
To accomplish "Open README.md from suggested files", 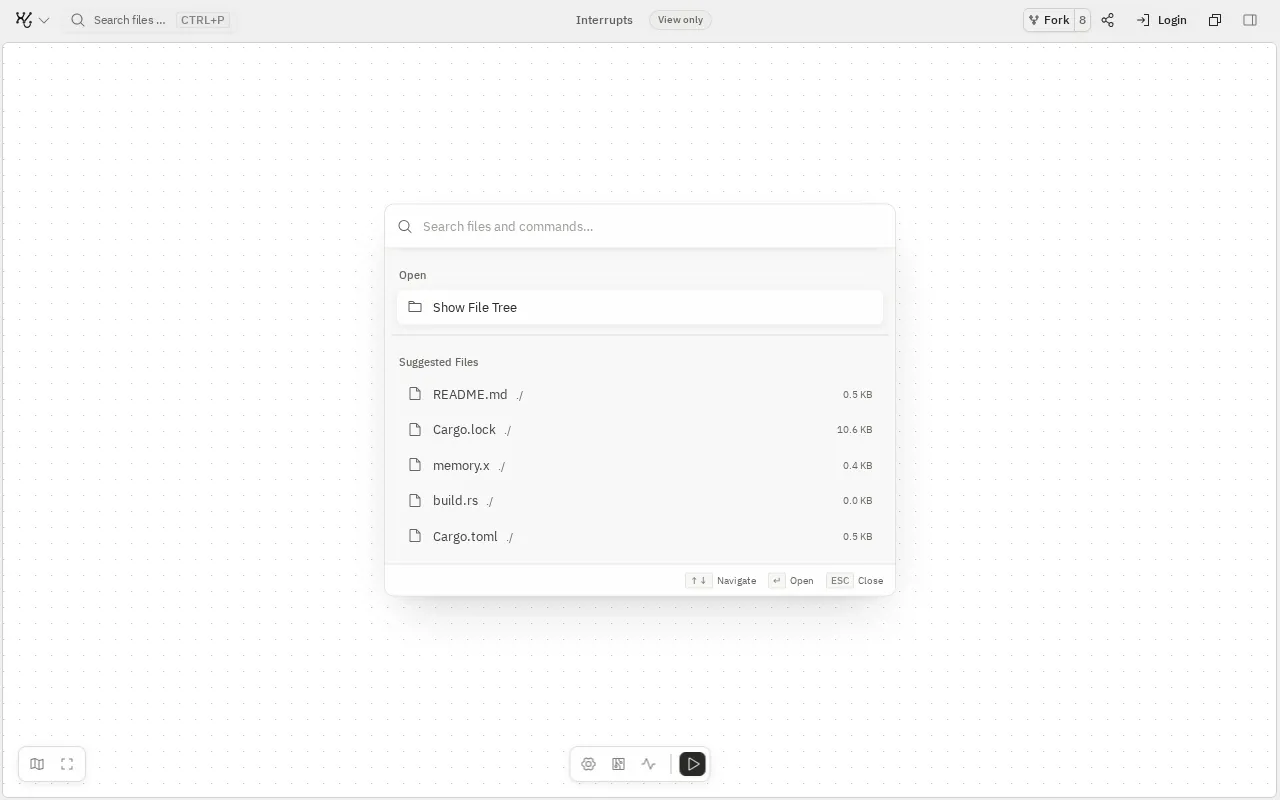I will 640,394.
